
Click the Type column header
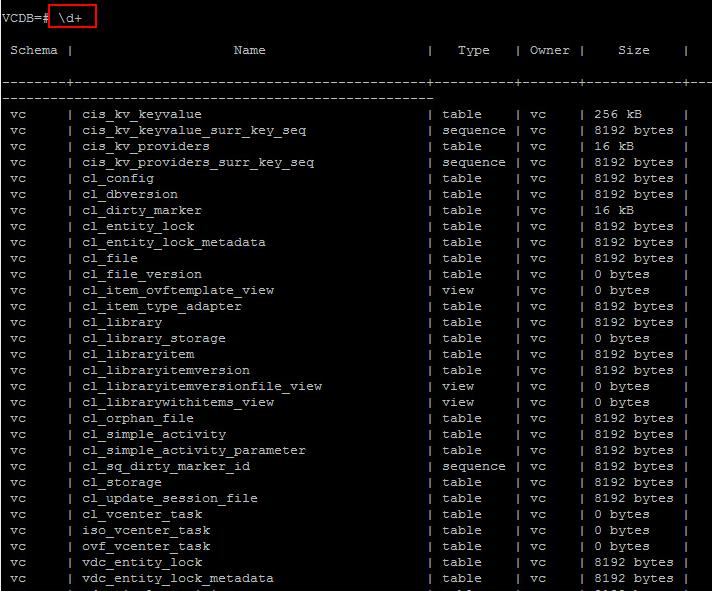[x=473, y=50]
